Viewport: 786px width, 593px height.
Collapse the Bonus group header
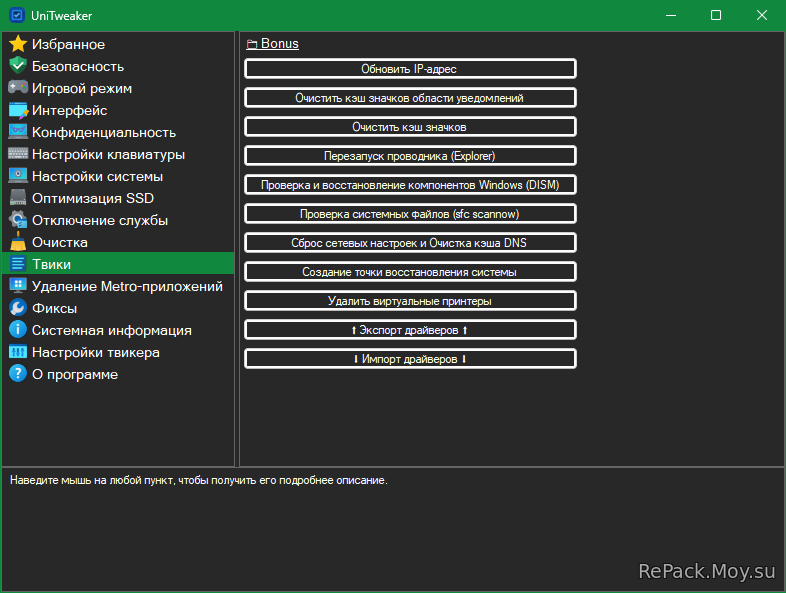click(x=272, y=44)
